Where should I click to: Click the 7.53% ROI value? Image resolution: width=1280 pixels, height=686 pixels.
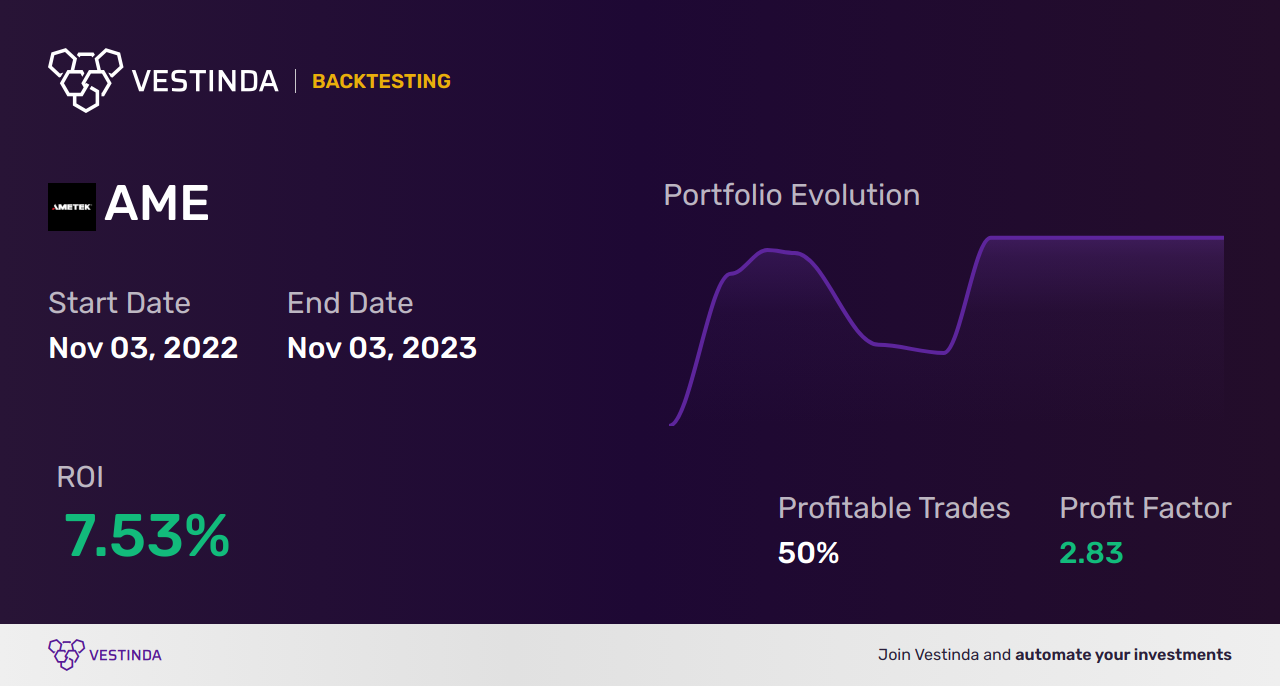point(147,536)
